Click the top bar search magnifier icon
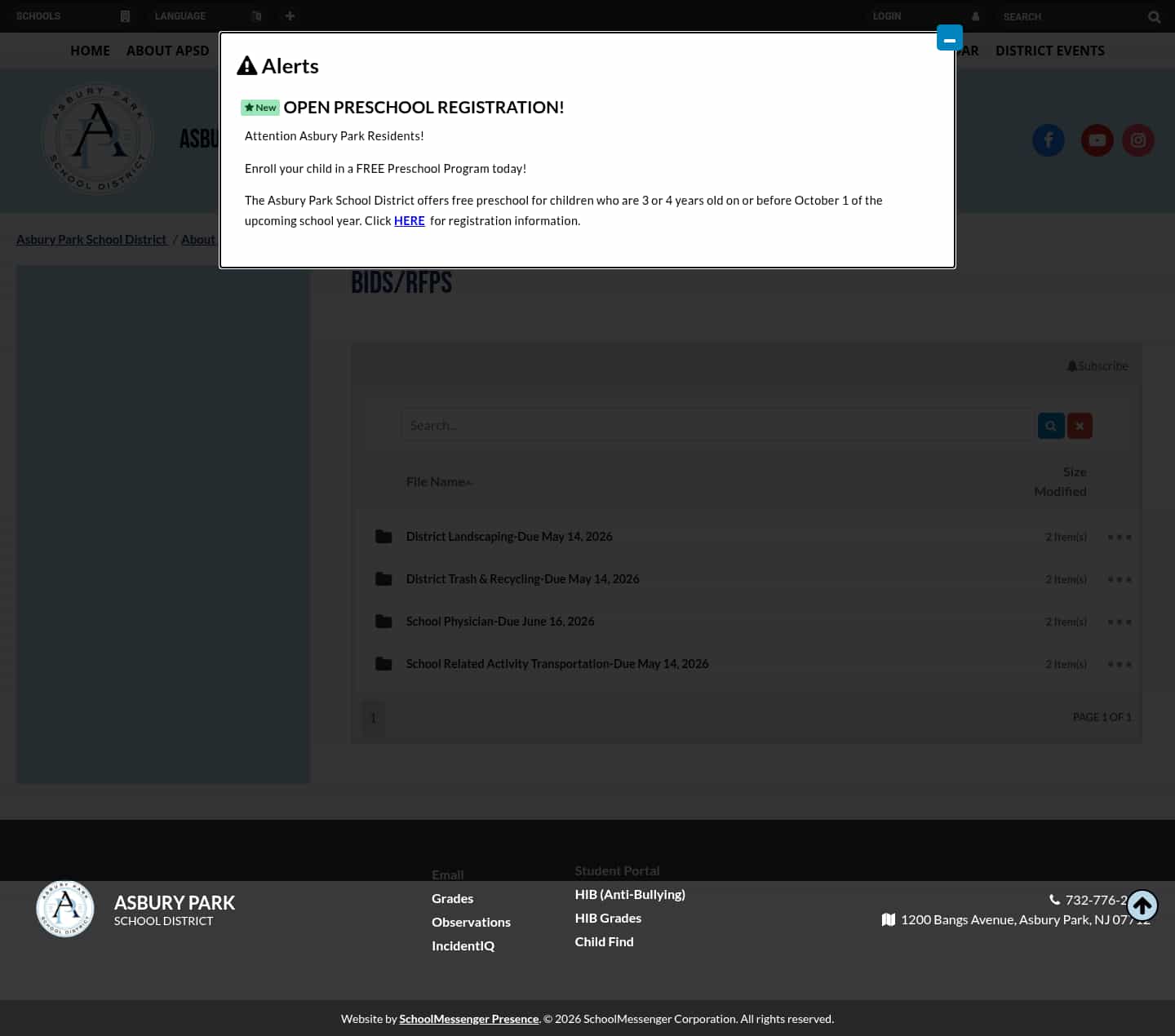 point(1154,16)
